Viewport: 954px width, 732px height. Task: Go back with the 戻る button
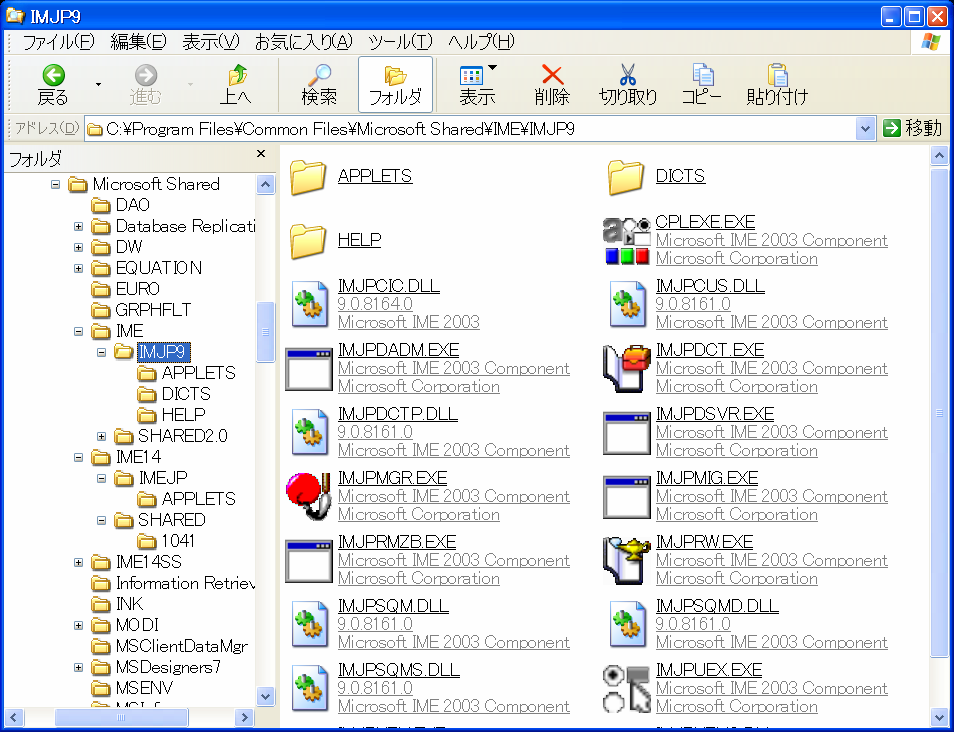pyautogui.click(x=54, y=85)
